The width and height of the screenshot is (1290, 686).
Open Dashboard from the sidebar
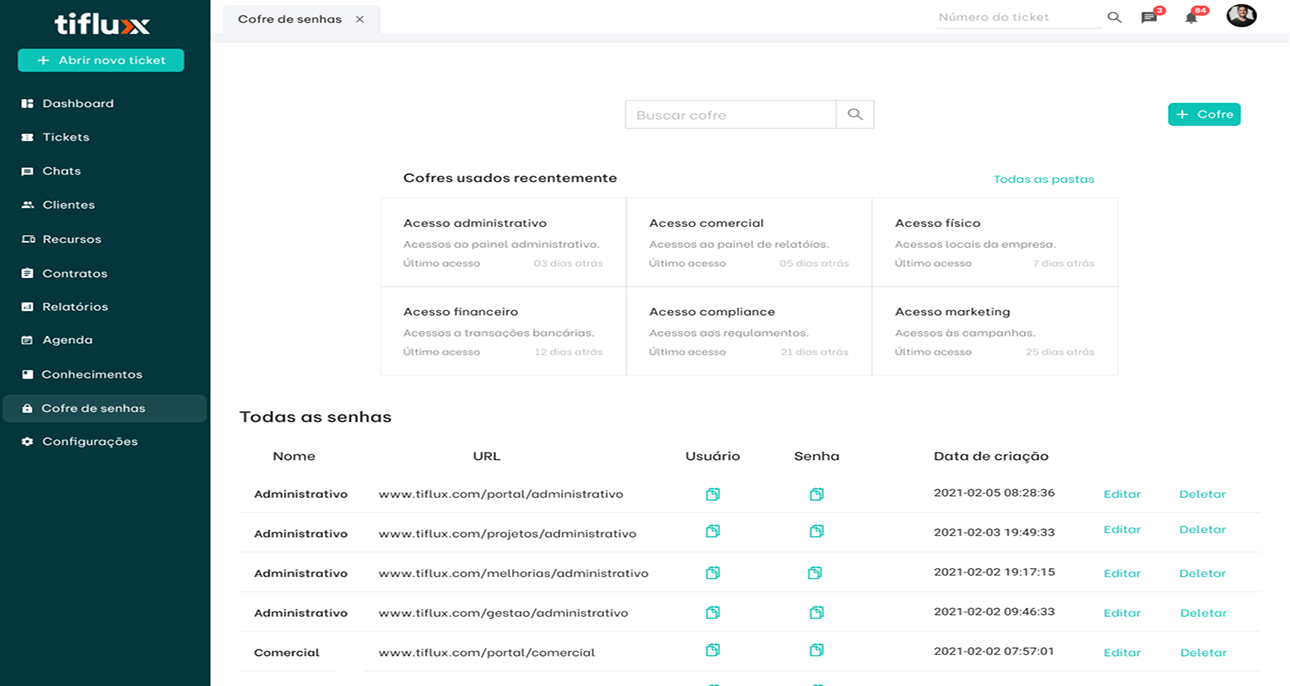(x=78, y=104)
